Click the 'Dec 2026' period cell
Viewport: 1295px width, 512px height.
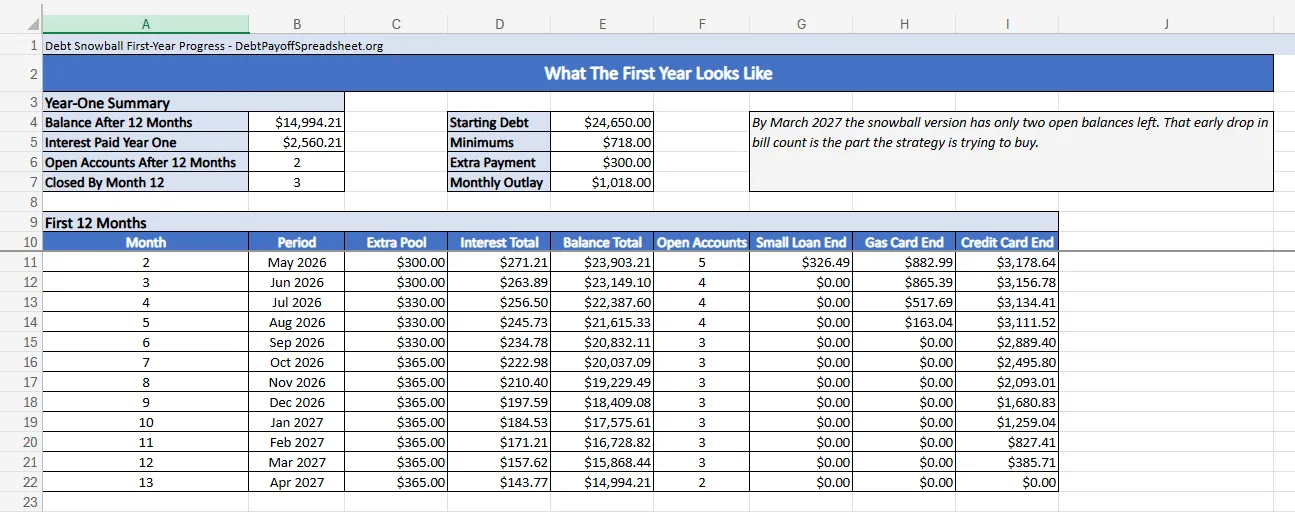(296, 402)
